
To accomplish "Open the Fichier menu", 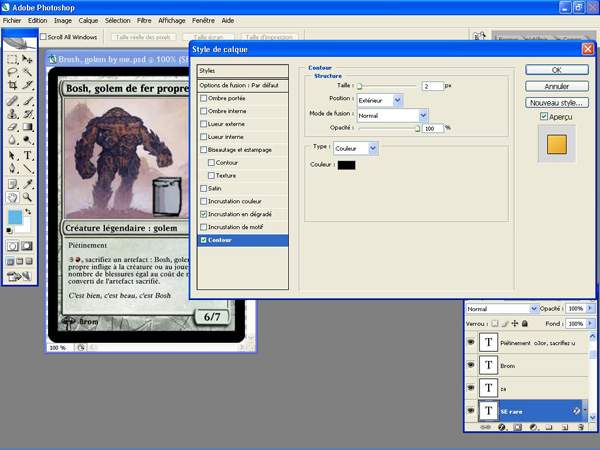I will 12,21.
